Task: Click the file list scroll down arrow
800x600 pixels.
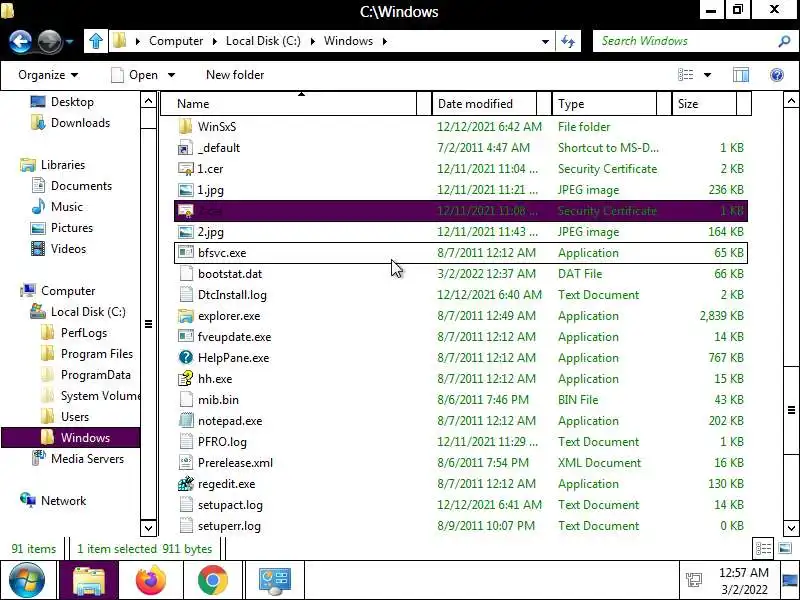Action: (791, 528)
